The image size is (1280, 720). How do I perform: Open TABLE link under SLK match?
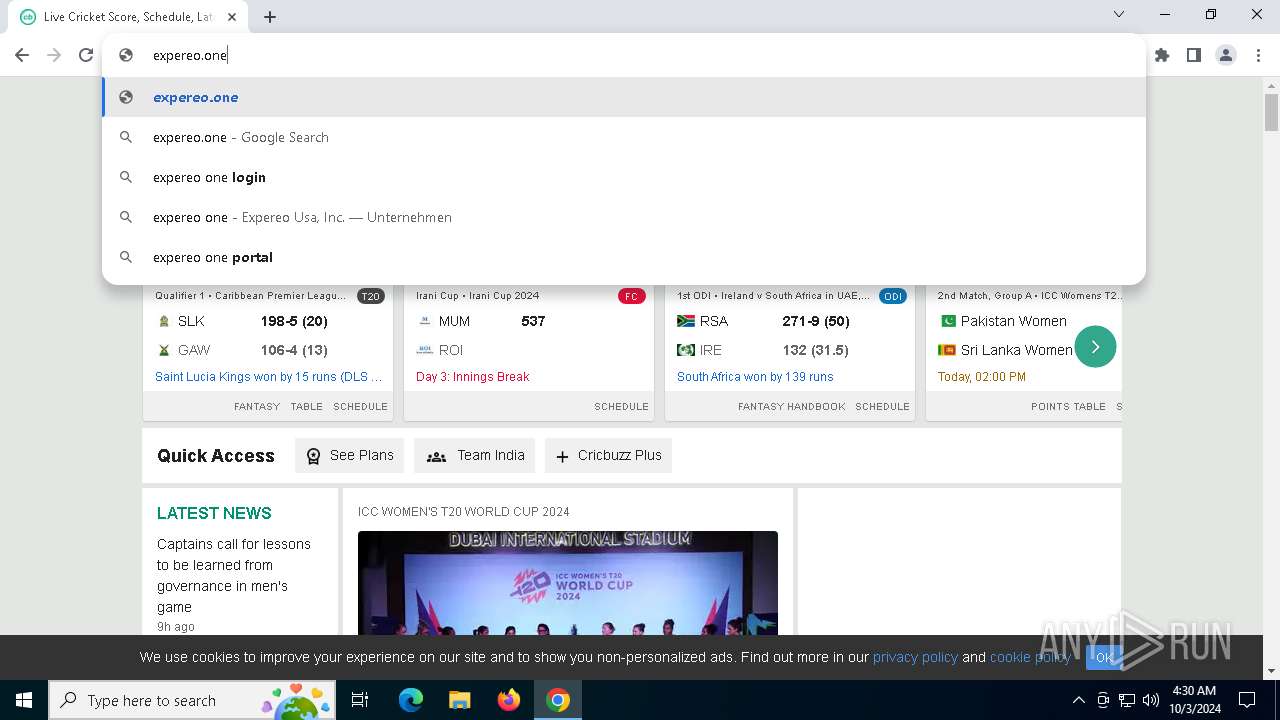click(x=307, y=406)
